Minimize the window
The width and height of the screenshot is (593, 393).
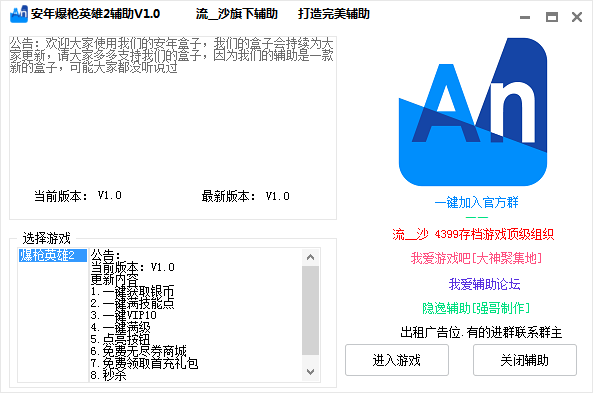[x=525, y=17]
